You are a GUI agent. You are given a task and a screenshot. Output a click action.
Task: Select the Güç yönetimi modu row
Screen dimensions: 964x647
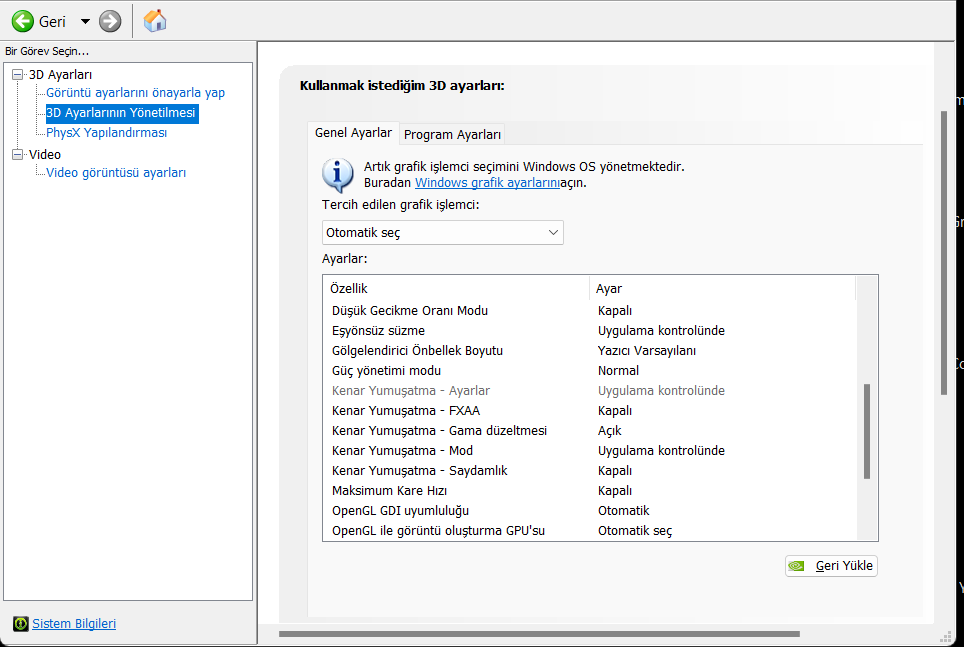point(590,371)
